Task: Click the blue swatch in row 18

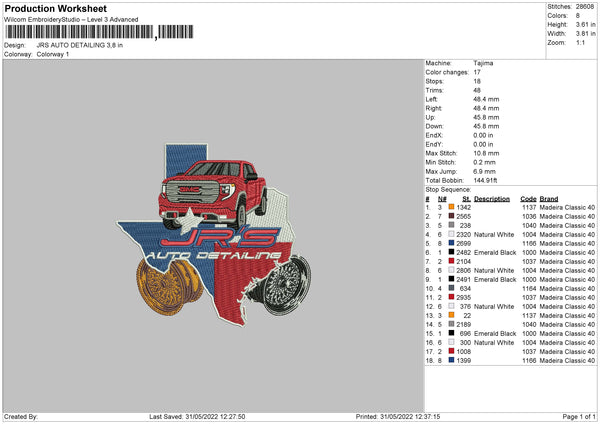Action: click(453, 360)
